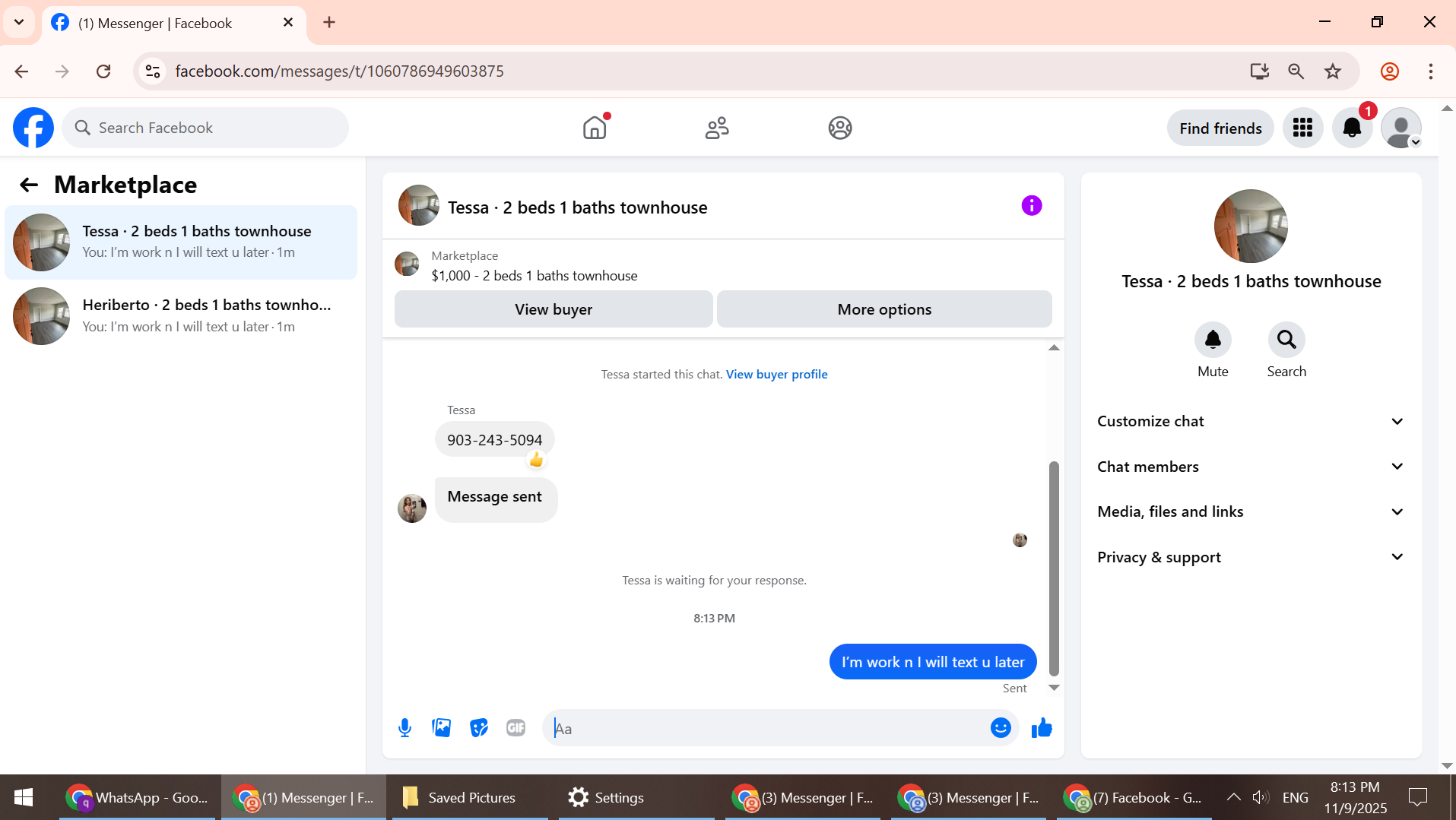
Task: Bookmark this tab with the star
Action: 1333,71
